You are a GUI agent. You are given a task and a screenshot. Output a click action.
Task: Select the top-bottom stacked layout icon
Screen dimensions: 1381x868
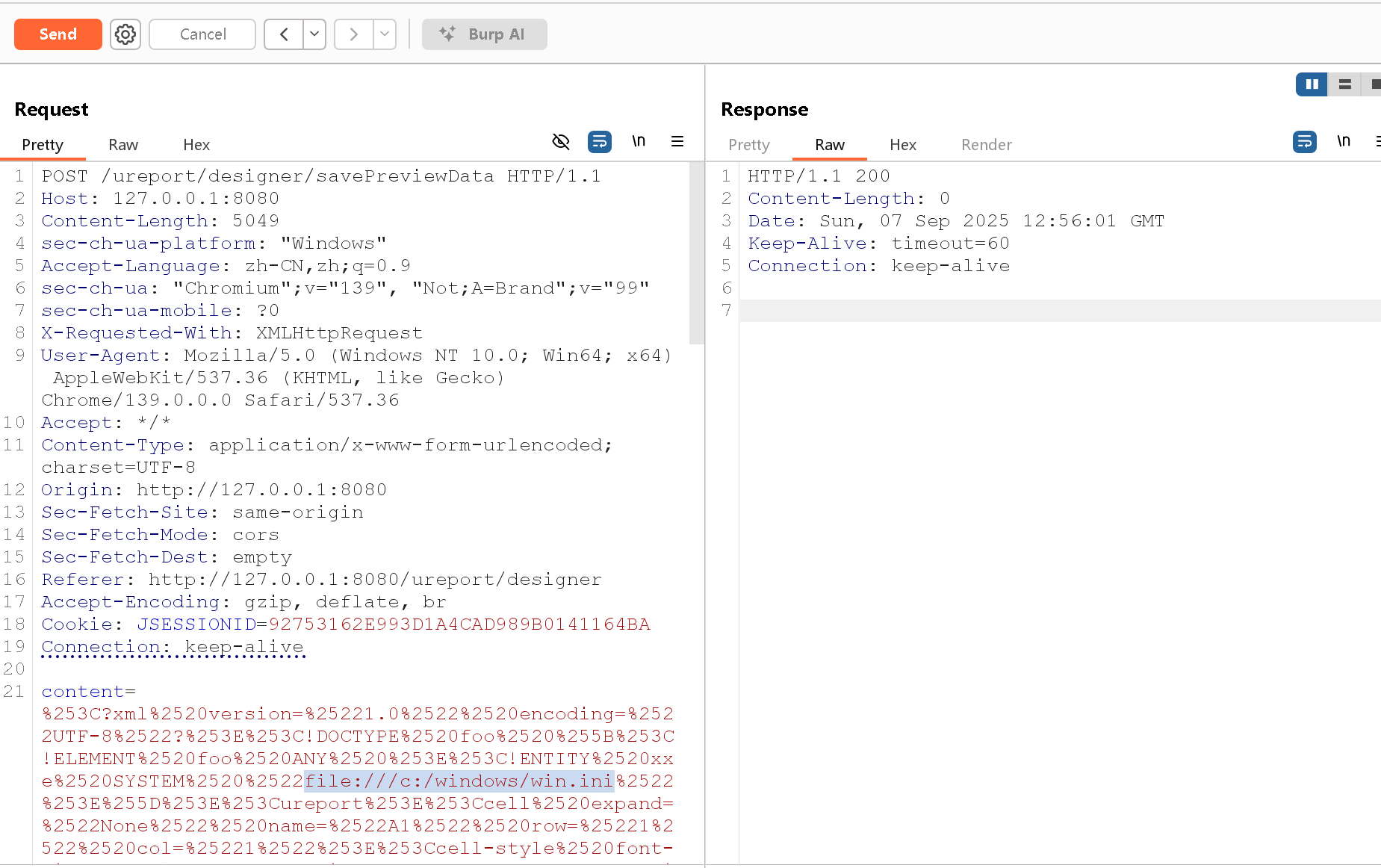click(x=1344, y=84)
